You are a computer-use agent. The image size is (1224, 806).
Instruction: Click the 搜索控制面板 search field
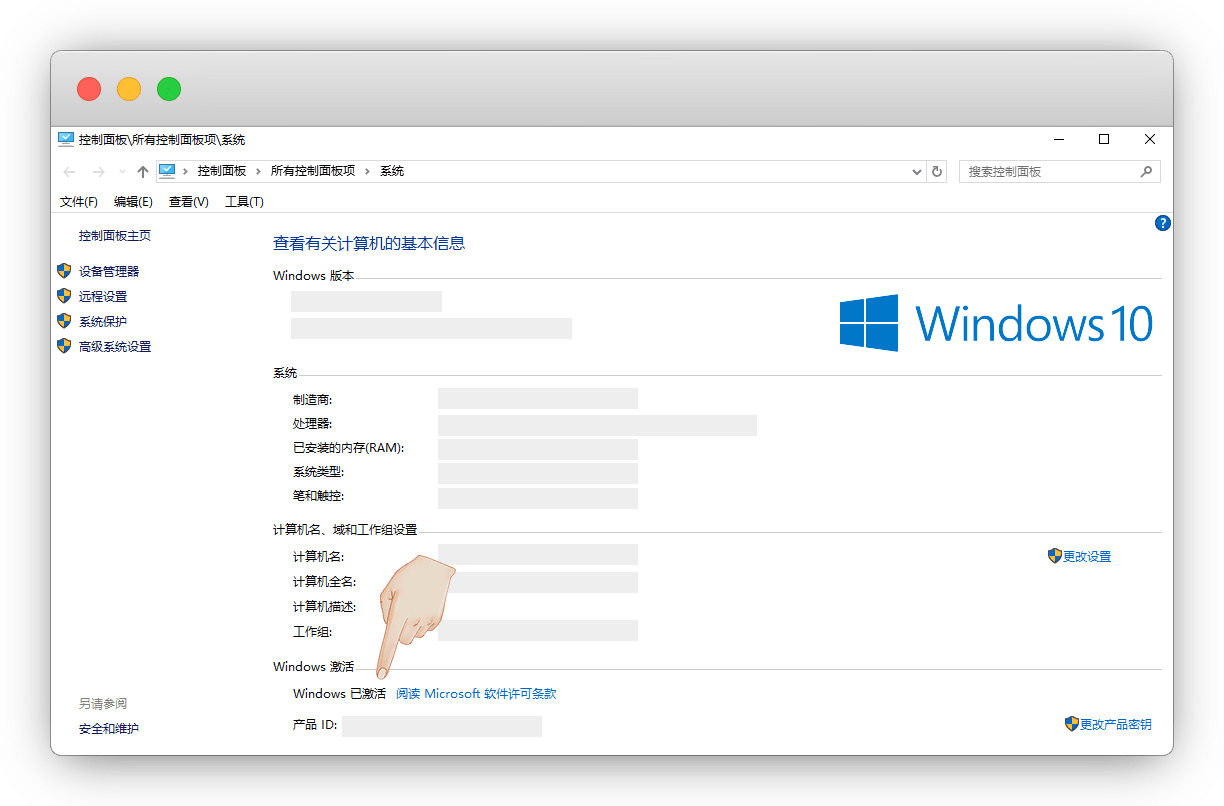[x=1048, y=171]
